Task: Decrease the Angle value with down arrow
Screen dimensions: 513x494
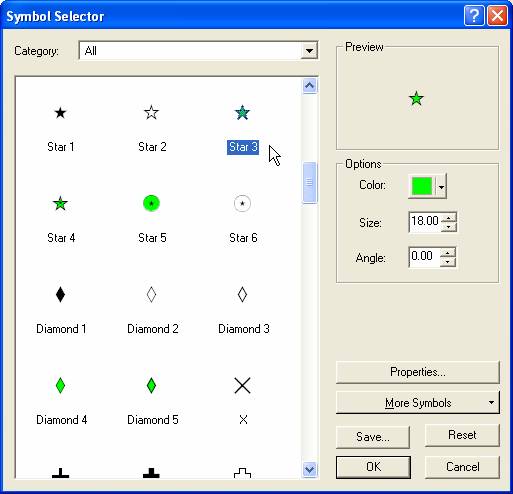Action: [x=447, y=262]
